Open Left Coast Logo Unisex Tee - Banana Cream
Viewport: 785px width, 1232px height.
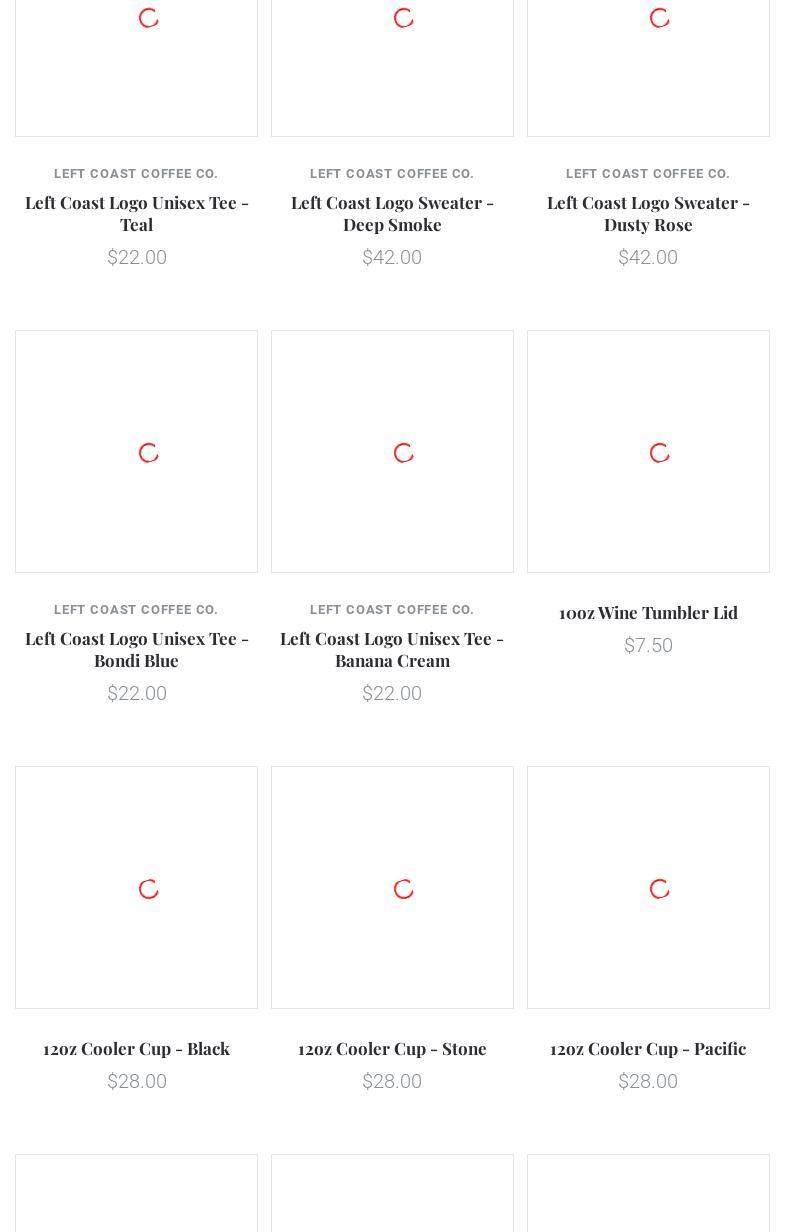[392, 649]
